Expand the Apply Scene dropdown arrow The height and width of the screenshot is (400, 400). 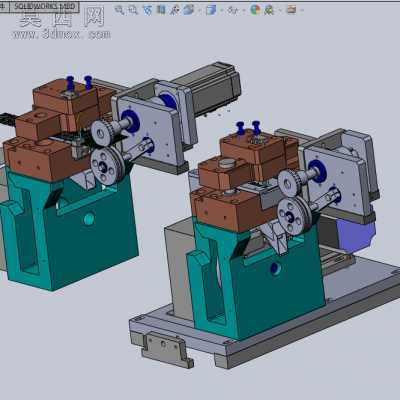coord(280,11)
